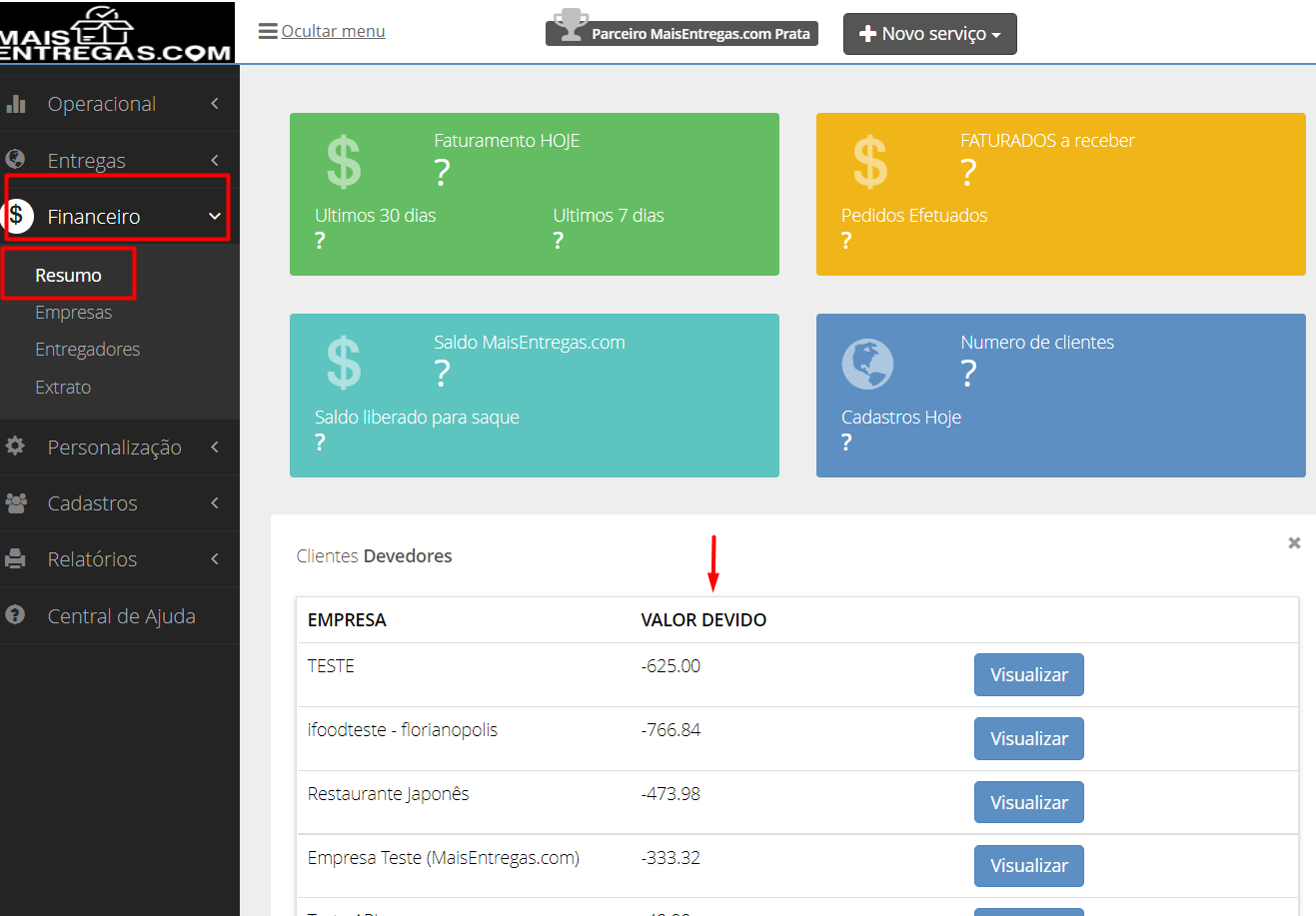Click the question icon beside Central de Ajuda

tap(15, 615)
